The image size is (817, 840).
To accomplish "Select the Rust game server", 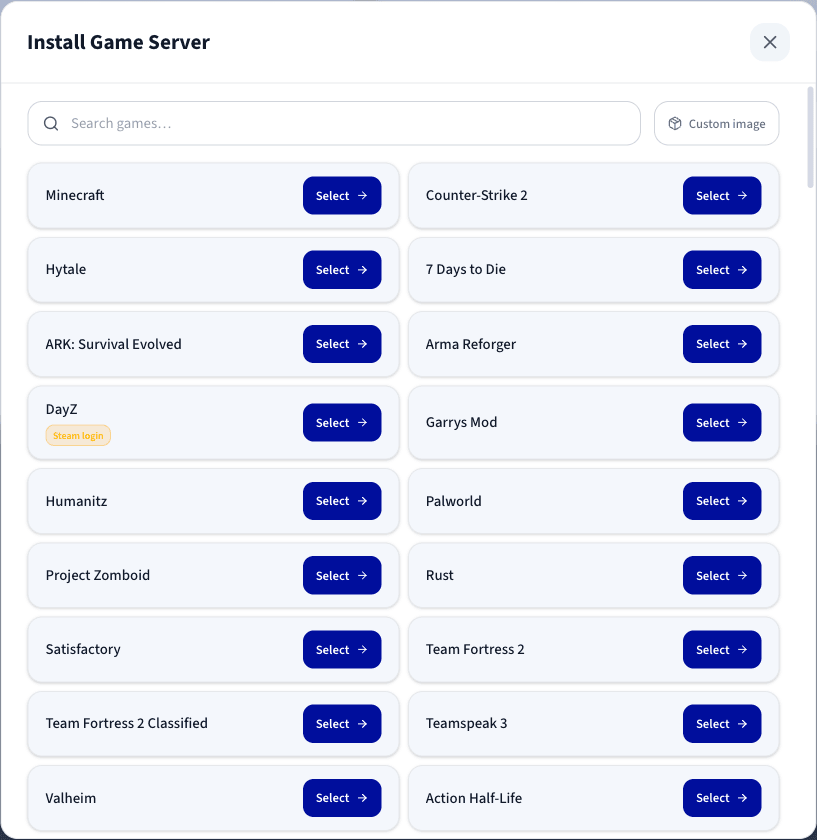I will tap(722, 575).
